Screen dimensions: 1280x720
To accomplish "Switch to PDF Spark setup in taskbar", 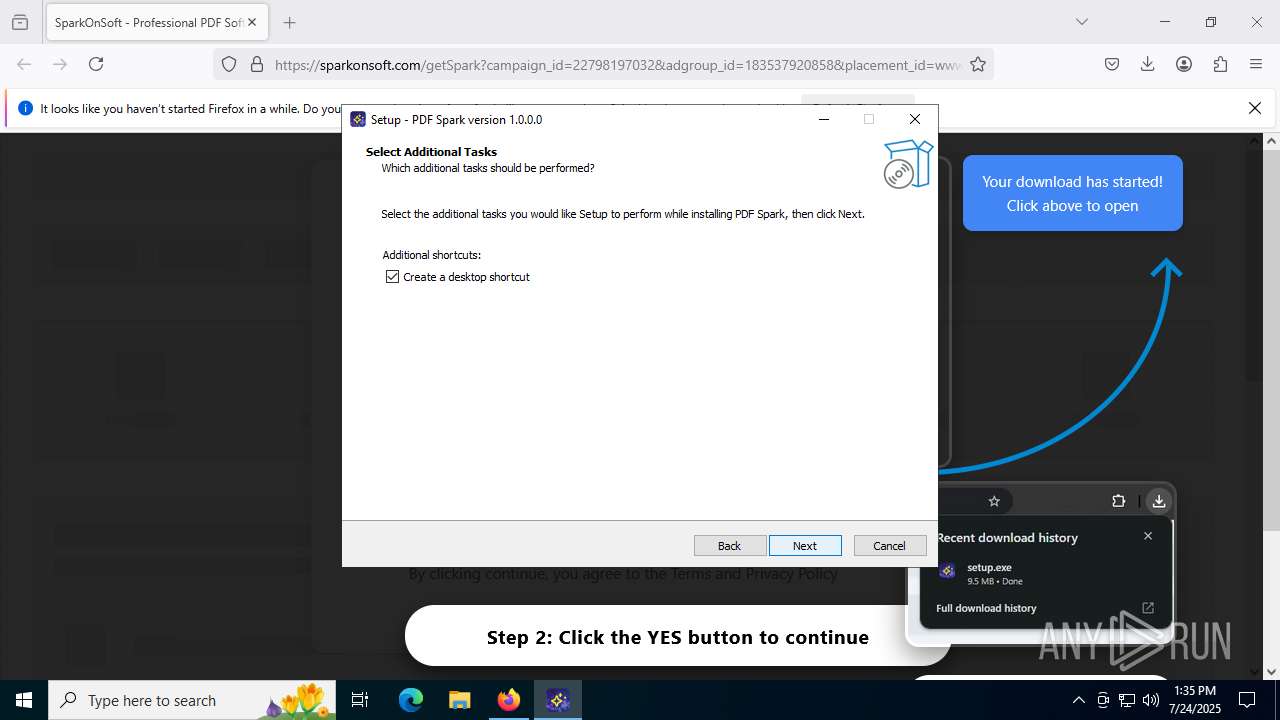I will click(558, 700).
